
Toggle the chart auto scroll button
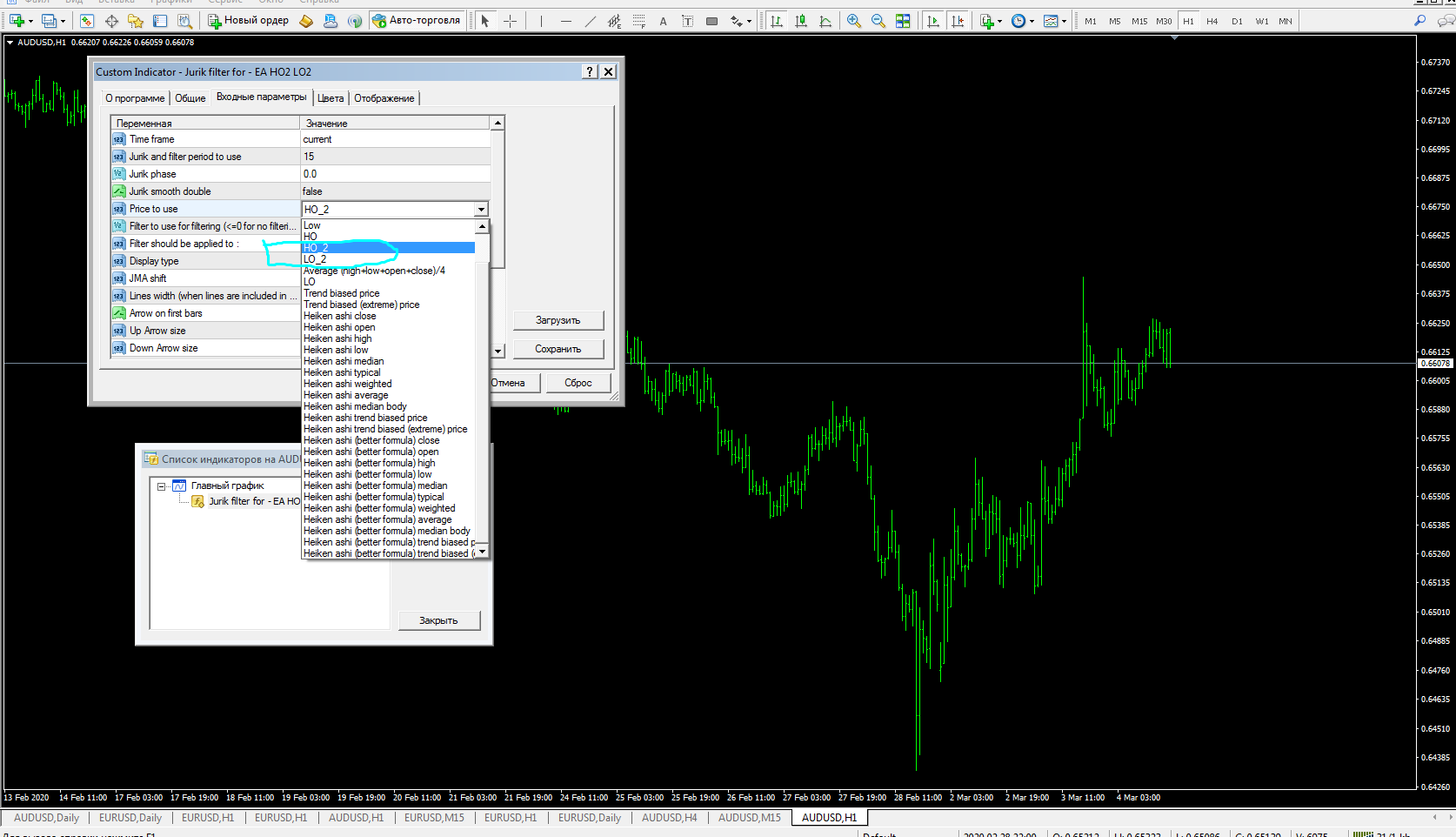click(x=933, y=21)
